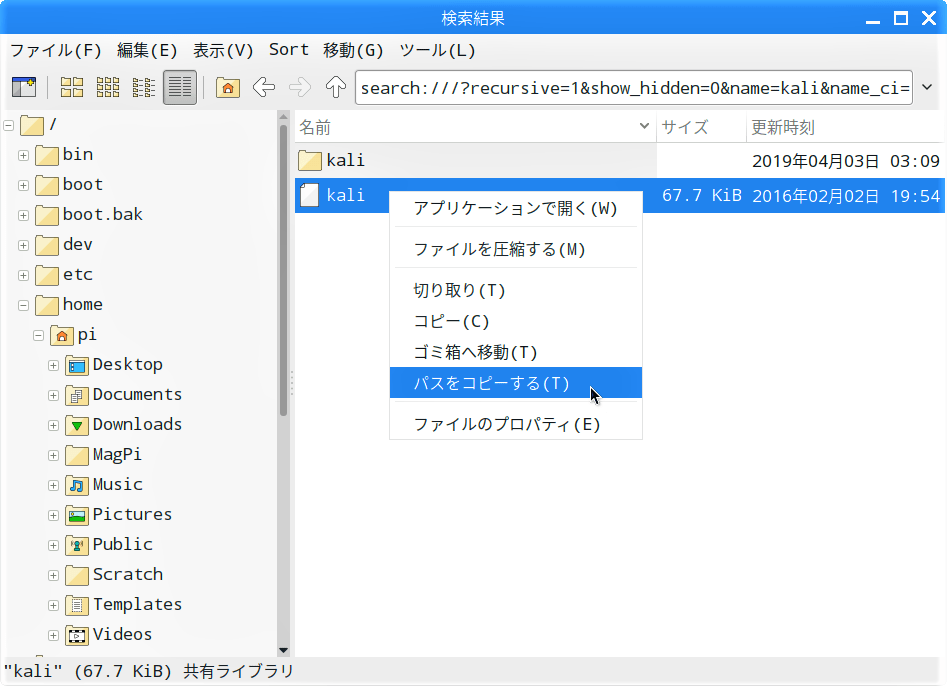
Task: Select the Music folder icon in tree
Action: point(77,485)
